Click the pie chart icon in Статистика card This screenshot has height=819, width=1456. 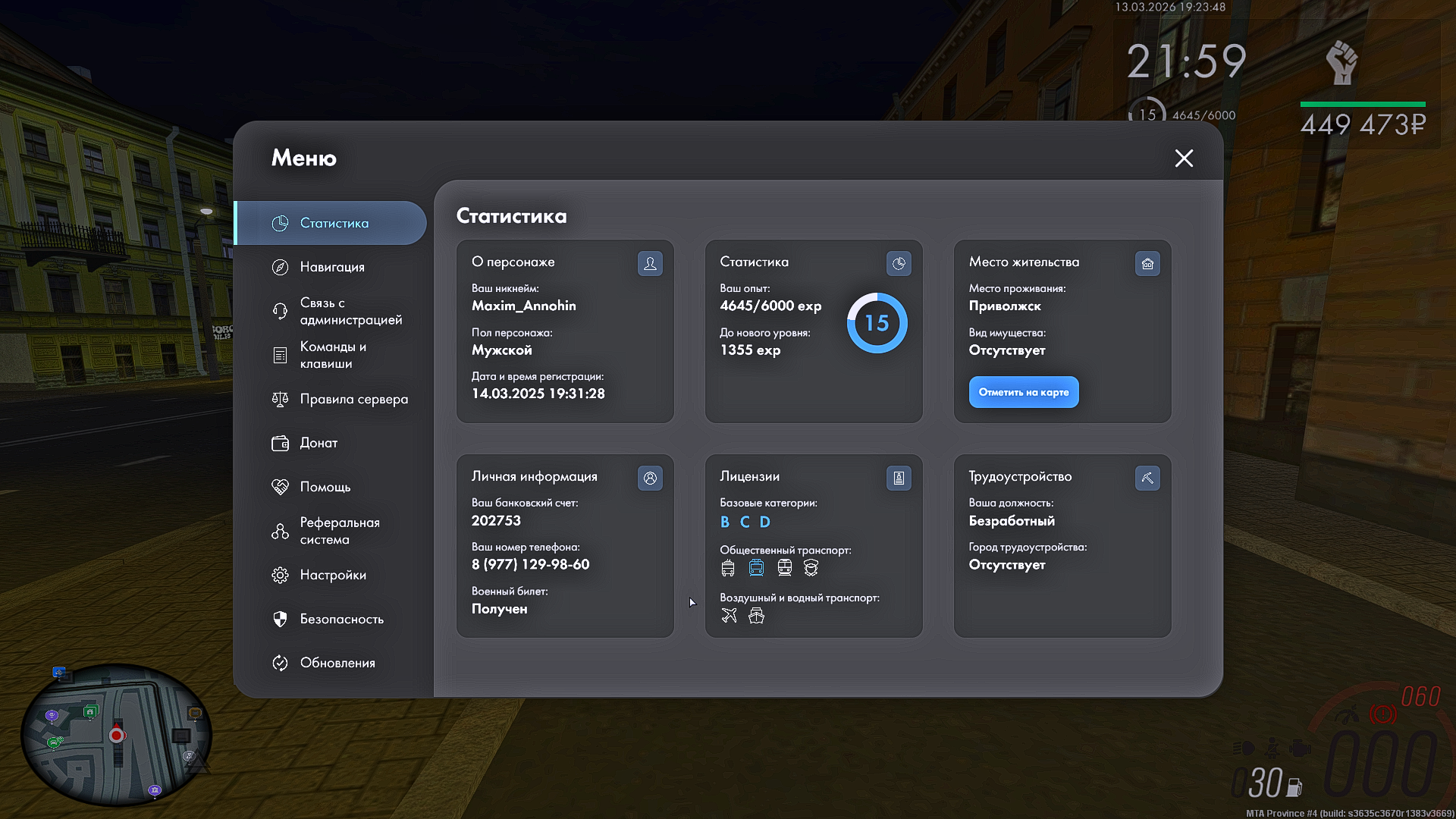[899, 263]
